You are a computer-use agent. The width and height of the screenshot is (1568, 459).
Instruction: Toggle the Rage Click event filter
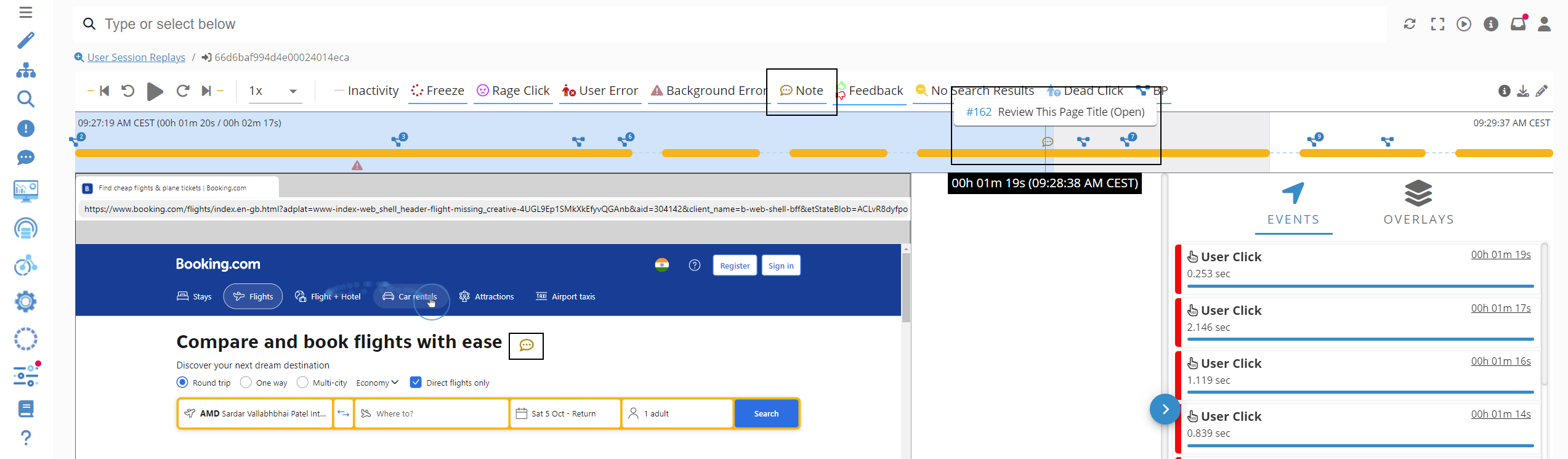pyautogui.click(x=513, y=91)
